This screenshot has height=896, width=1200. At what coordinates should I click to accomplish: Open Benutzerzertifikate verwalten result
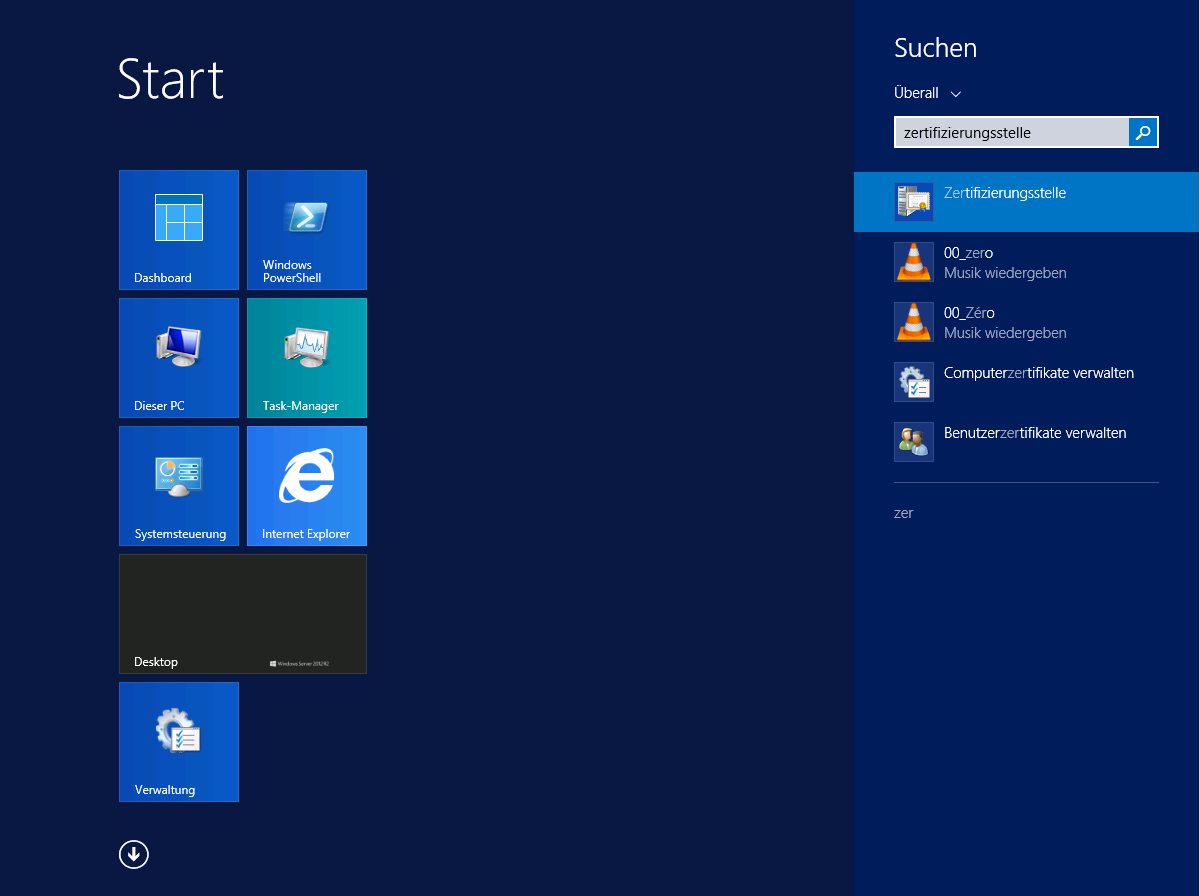(1035, 433)
